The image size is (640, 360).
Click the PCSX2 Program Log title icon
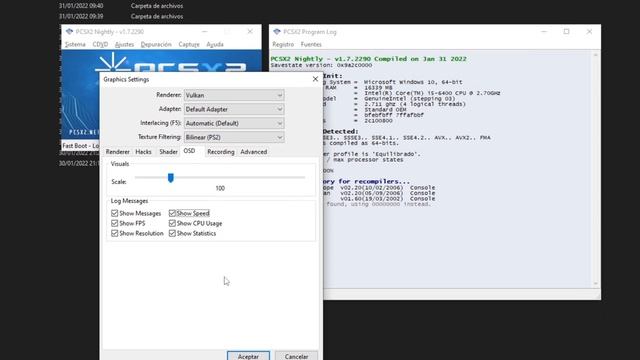pyautogui.click(x=277, y=32)
